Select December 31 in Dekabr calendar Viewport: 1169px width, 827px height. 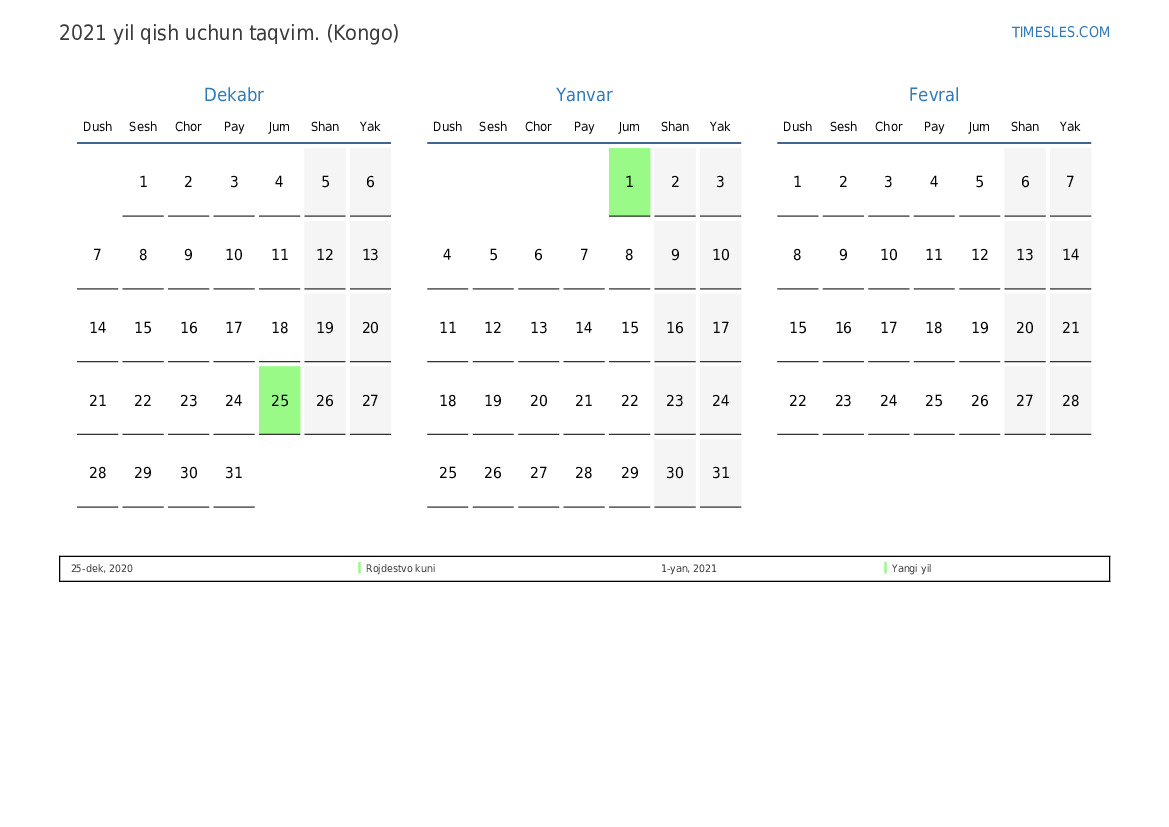(x=234, y=473)
